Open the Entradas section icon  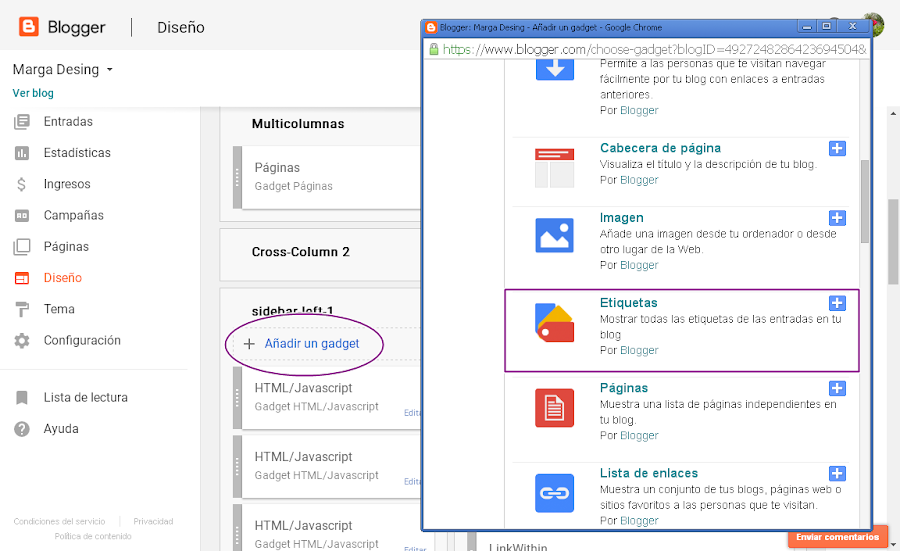pyautogui.click(x=22, y=122)
